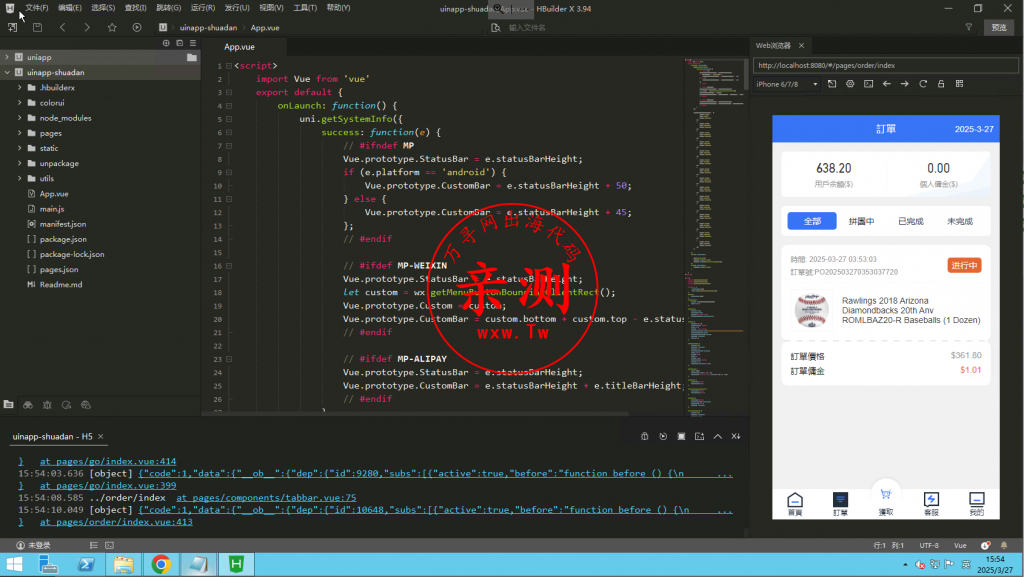The height and width of the screenshot is (577, 1024).
Task: Toggle the browser lock icon
Action: (941, 84)
